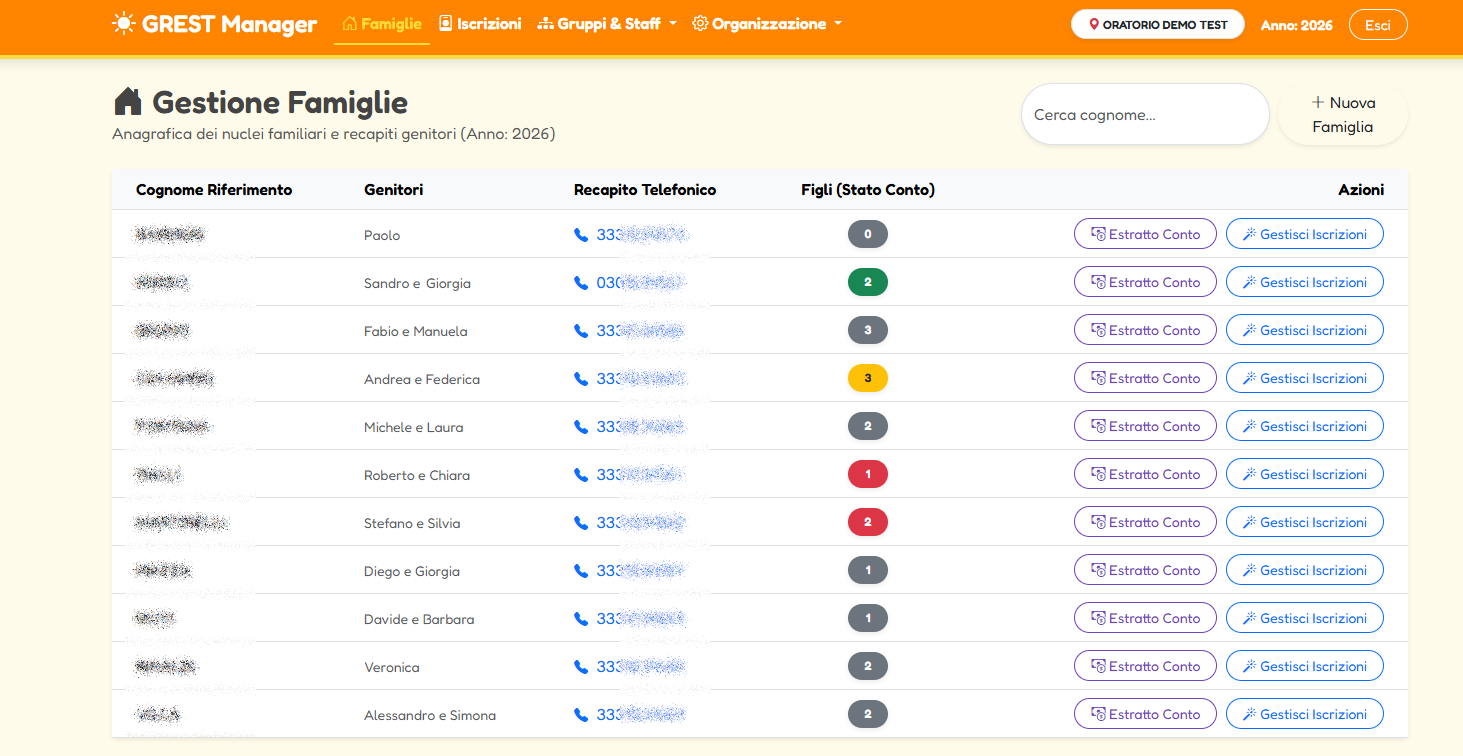Click the Figli (Stato Conto) column header
Viewport: 1463px width, 756px height.
[x=868, y=190]
